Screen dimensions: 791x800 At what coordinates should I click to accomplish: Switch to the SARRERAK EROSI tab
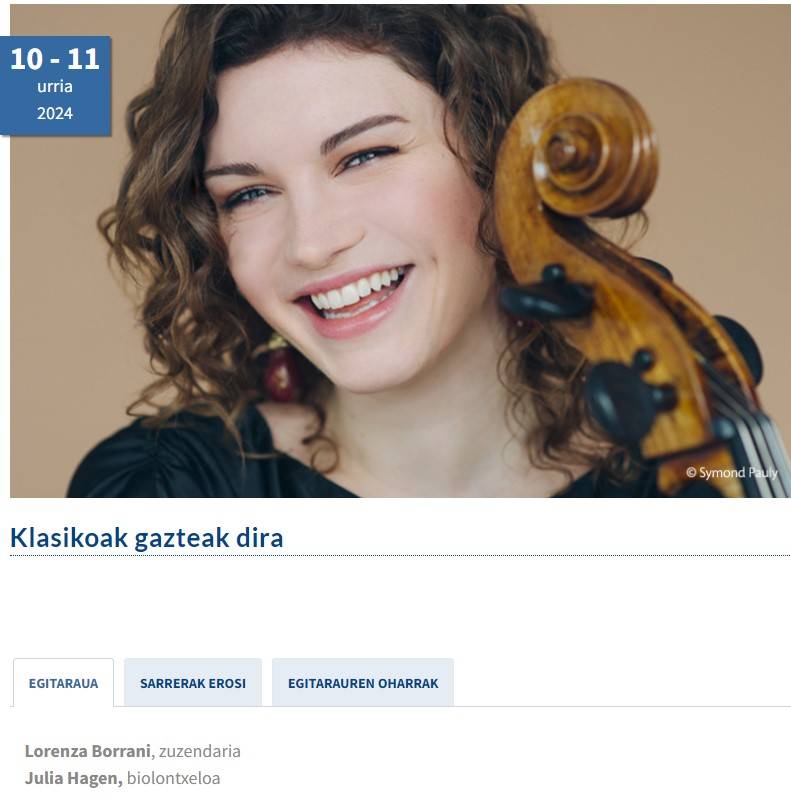tap(193, 683)
